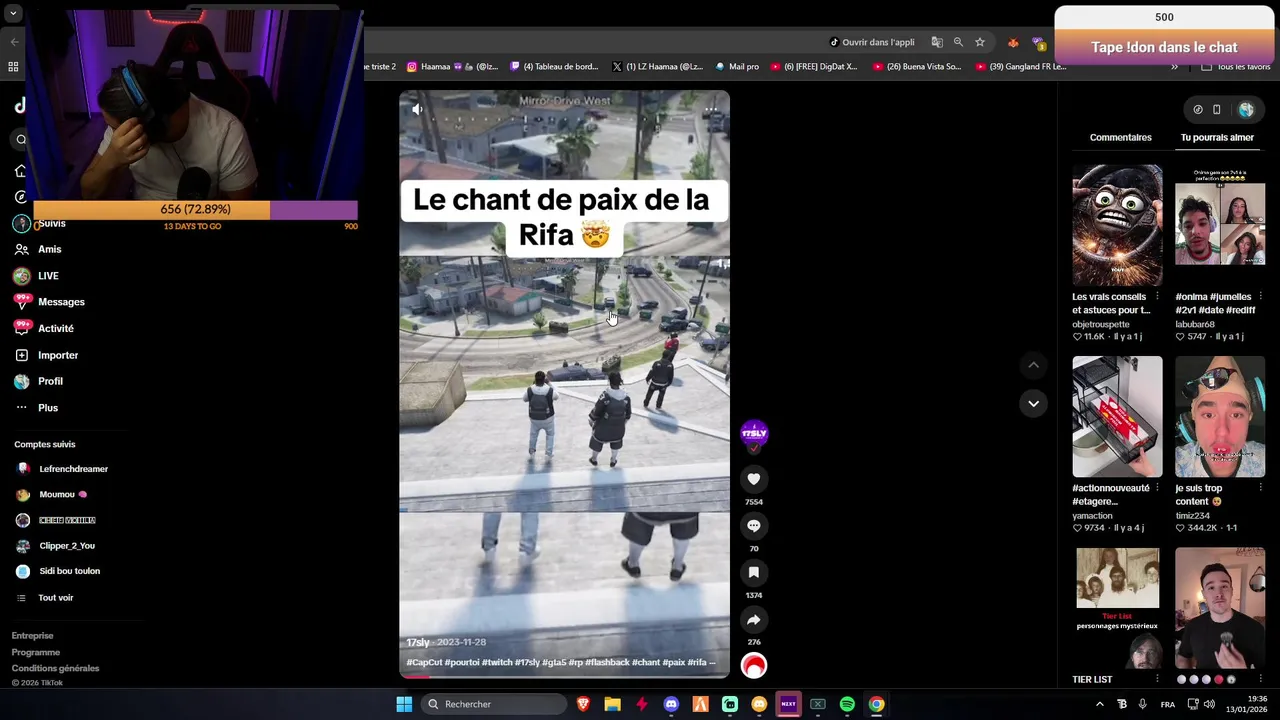The width and height of the screenshot is (1280, 720).
Task: Open the video more options menu
Action: coord(711,109)
